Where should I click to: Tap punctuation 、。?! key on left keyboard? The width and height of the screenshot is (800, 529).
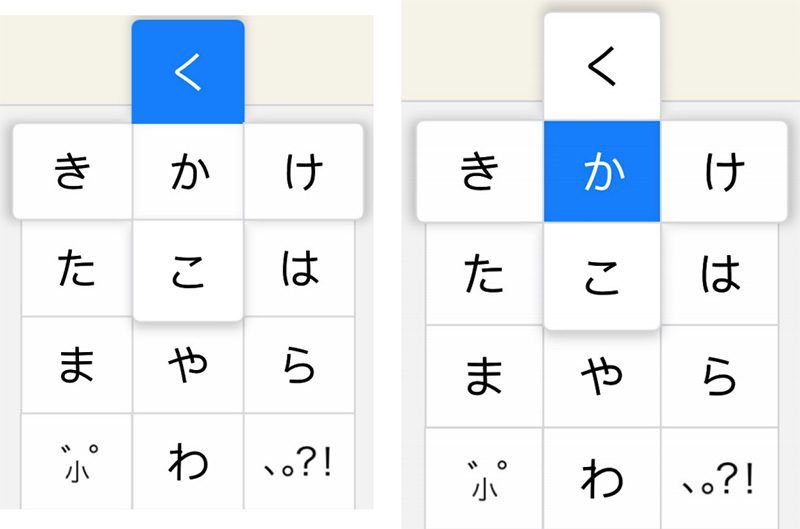click(x=299, y=462)
